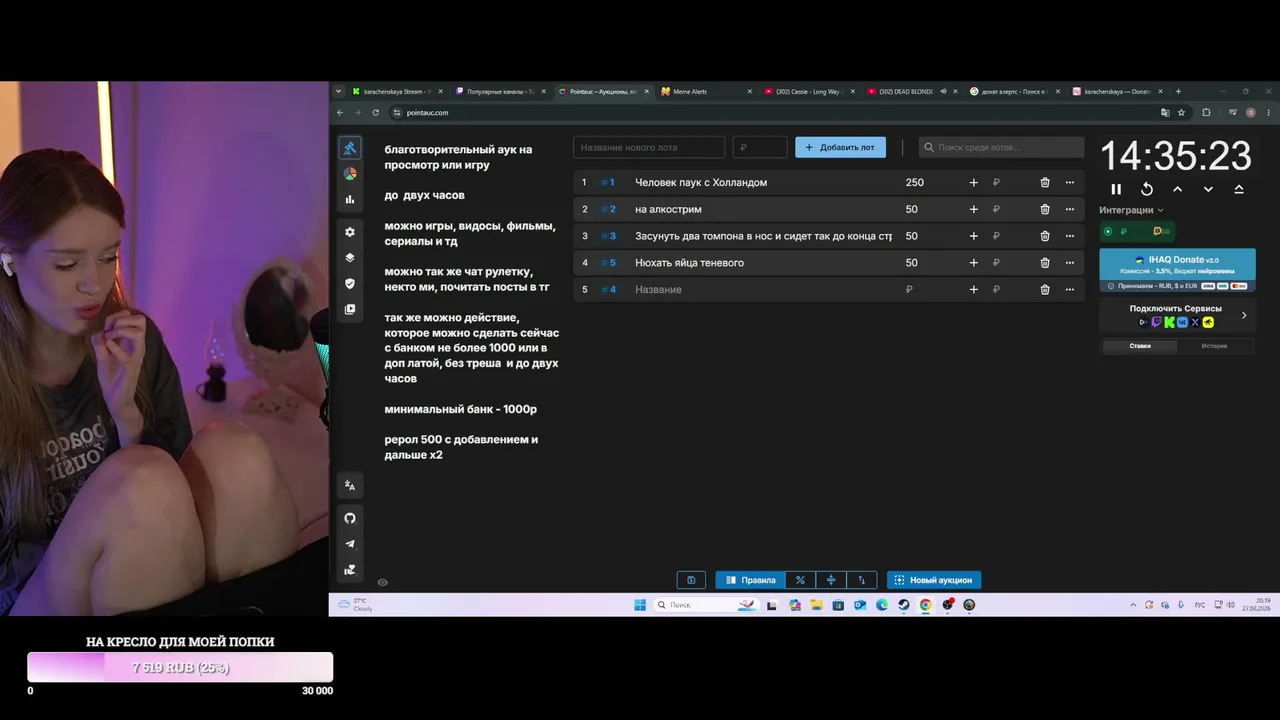Open Steam from the taskbar

click(x=903, y=605)
